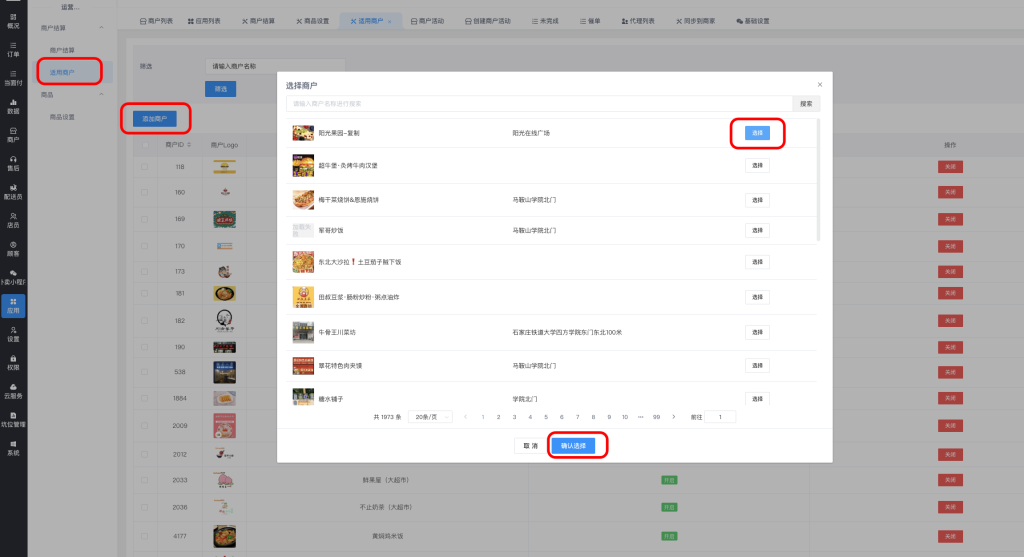
Task: Click the merchant name search field in dialog
Action: 539,103
